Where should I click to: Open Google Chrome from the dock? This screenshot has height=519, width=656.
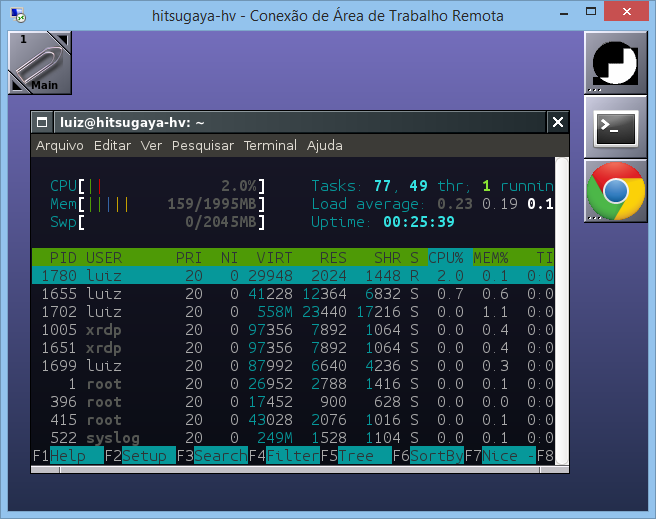616,191
